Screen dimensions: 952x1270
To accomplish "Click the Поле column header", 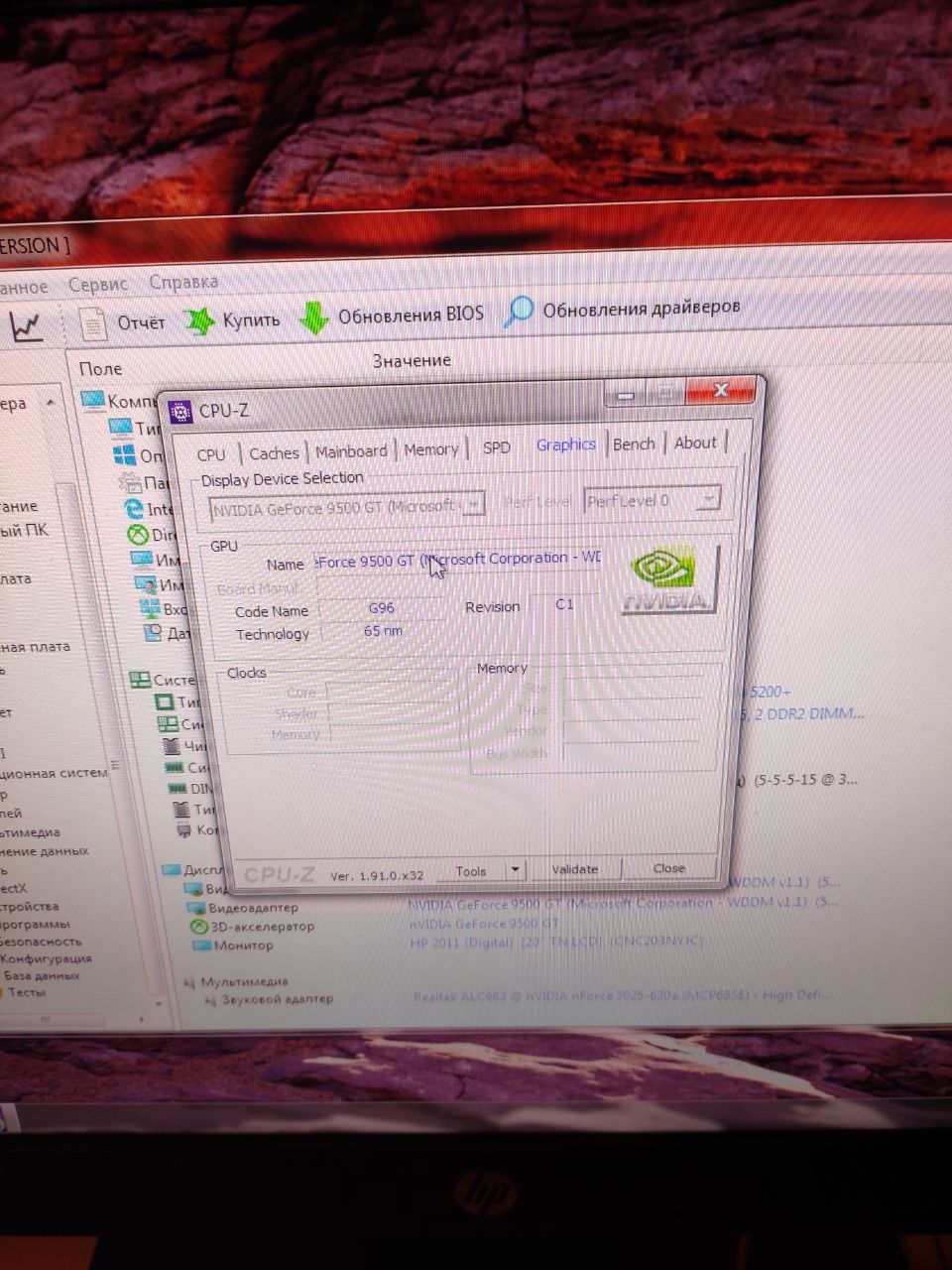I will (100, 368).
